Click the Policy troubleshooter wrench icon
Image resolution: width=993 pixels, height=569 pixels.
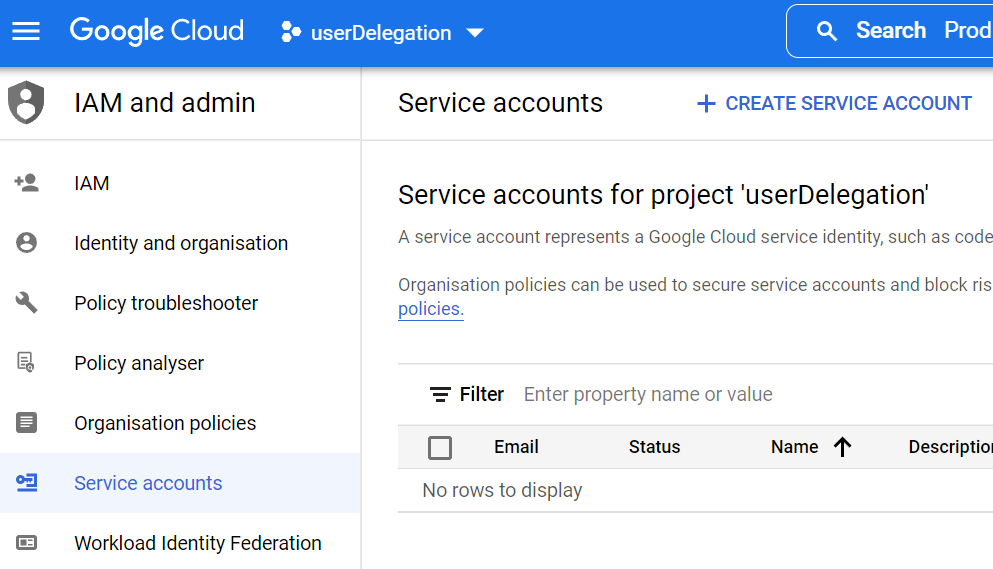(27, 302)
